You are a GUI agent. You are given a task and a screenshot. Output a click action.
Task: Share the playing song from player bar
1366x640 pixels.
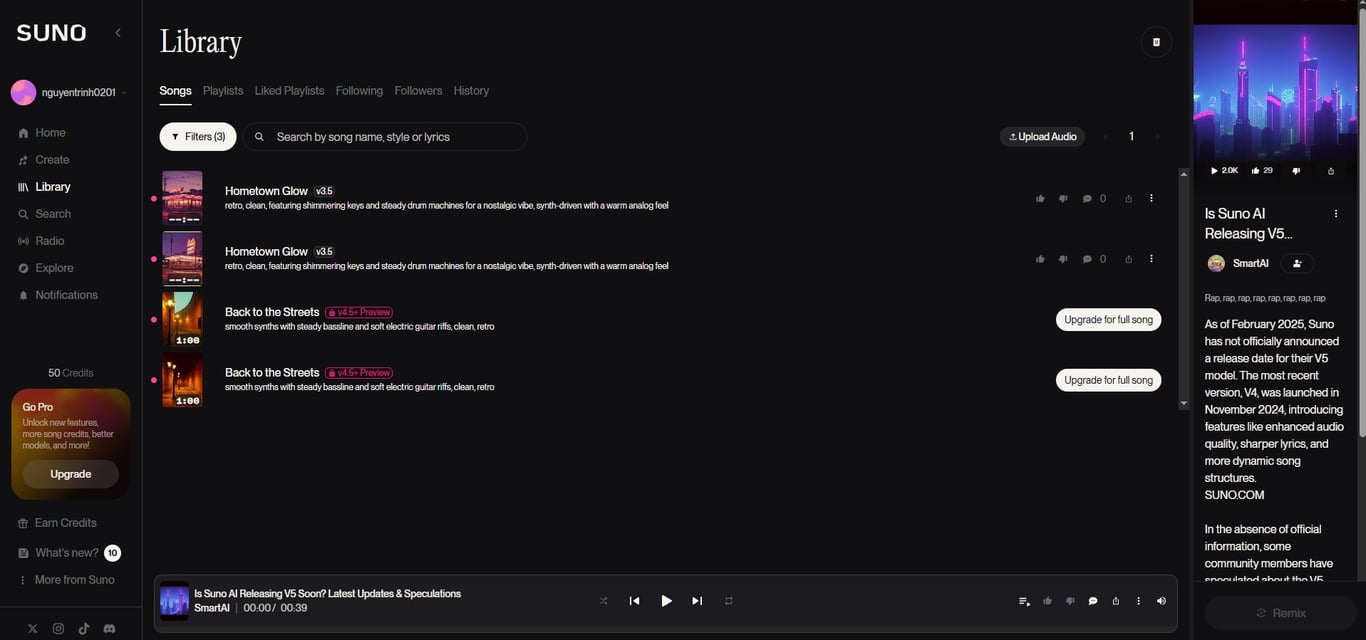[x=1116, y=601]
